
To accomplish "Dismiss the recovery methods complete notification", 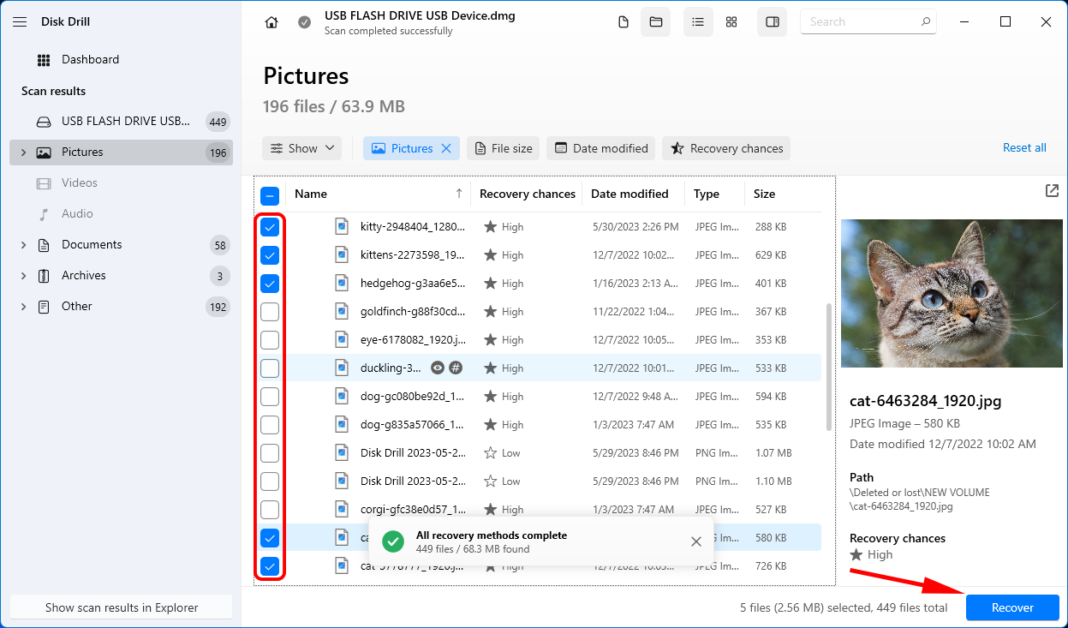I will point(696,541).
